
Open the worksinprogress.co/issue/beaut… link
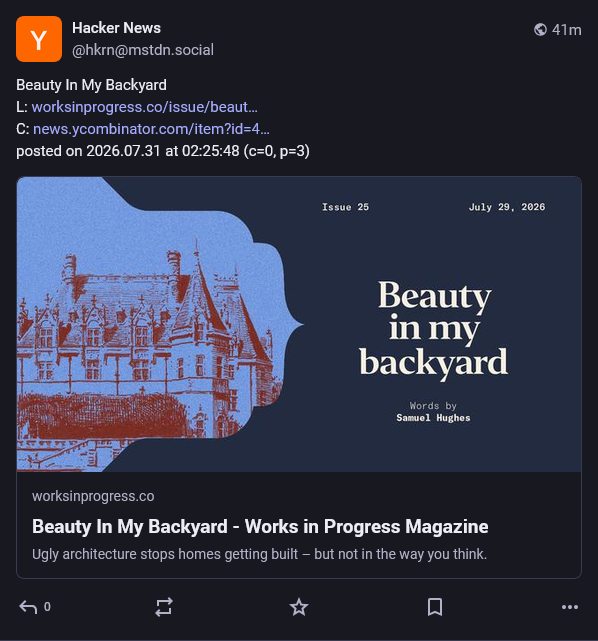[x=145, y=107]
